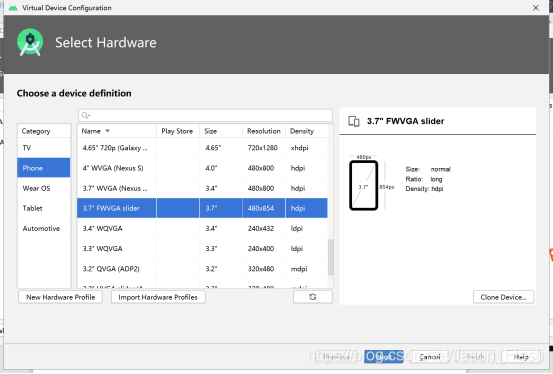The width and height of the screenshot is (553, 374).
Task: Select 4.65" 720p (Galaxy) device row
Action: click(x=202, y=147)
